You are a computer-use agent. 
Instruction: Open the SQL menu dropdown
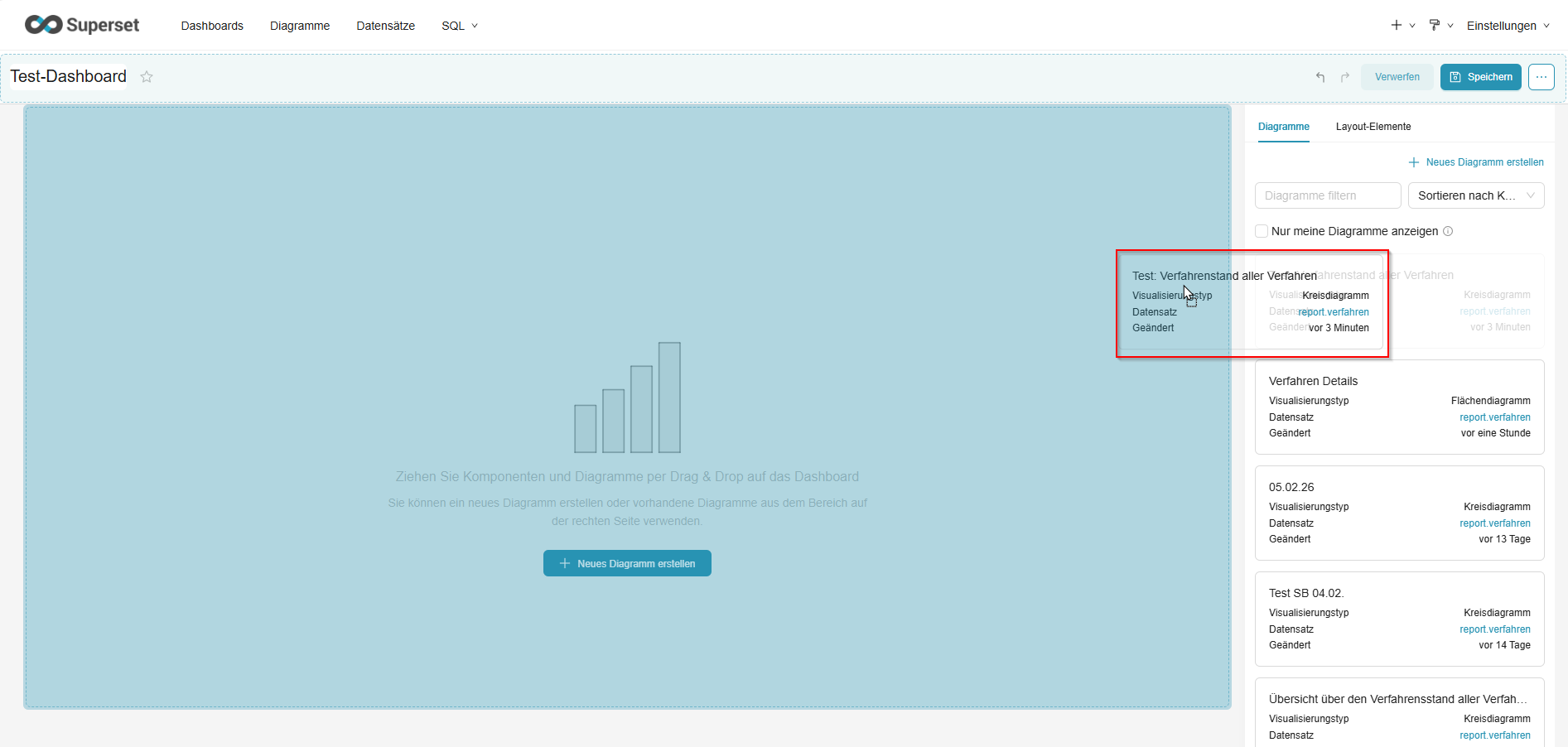click(459, 26)
